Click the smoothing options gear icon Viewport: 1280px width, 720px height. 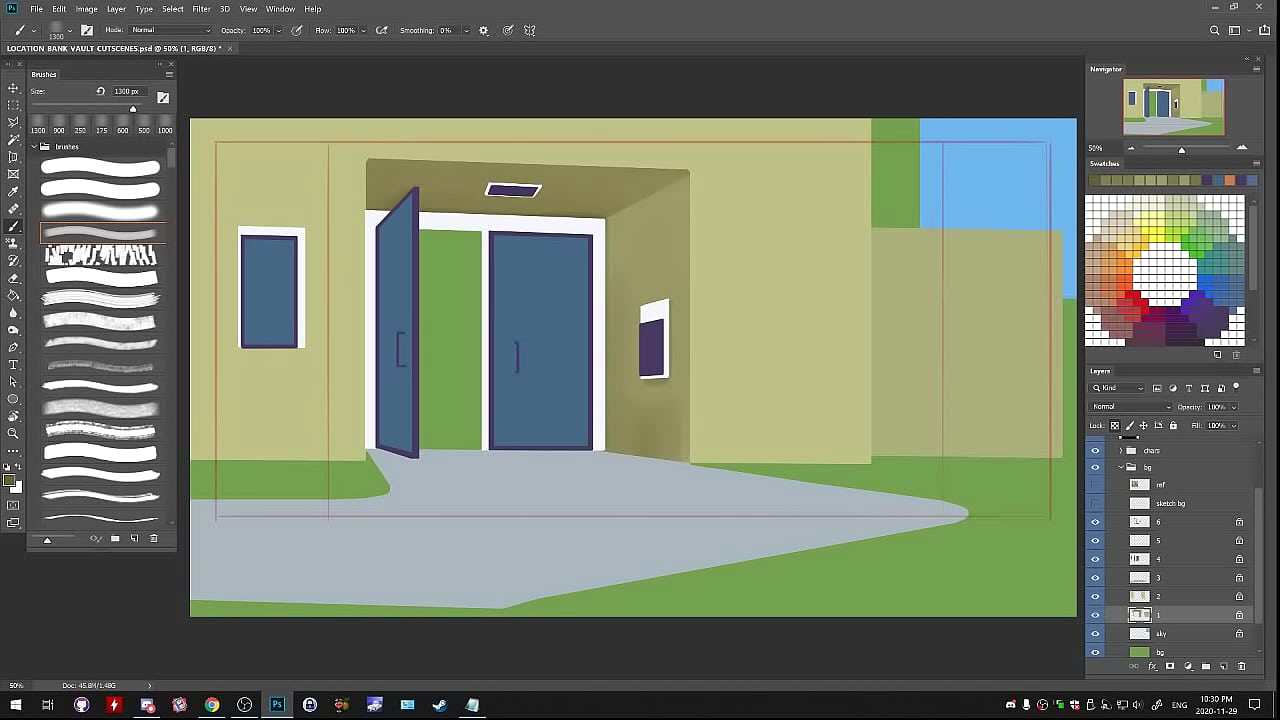click(484, 31)
